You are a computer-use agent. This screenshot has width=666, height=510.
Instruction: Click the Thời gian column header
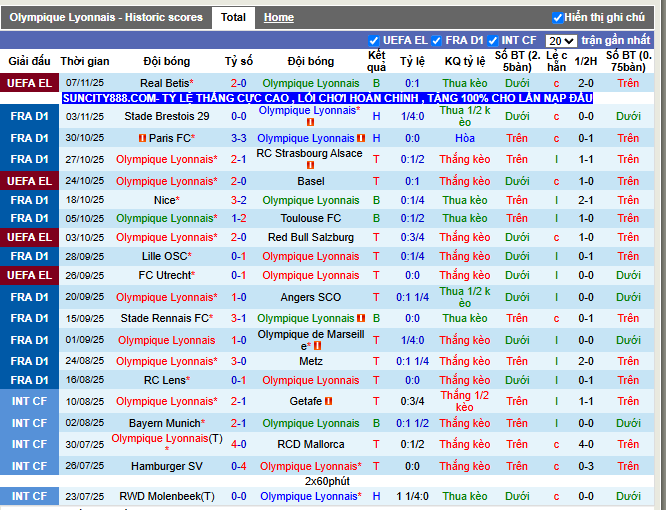pos(85,61)
